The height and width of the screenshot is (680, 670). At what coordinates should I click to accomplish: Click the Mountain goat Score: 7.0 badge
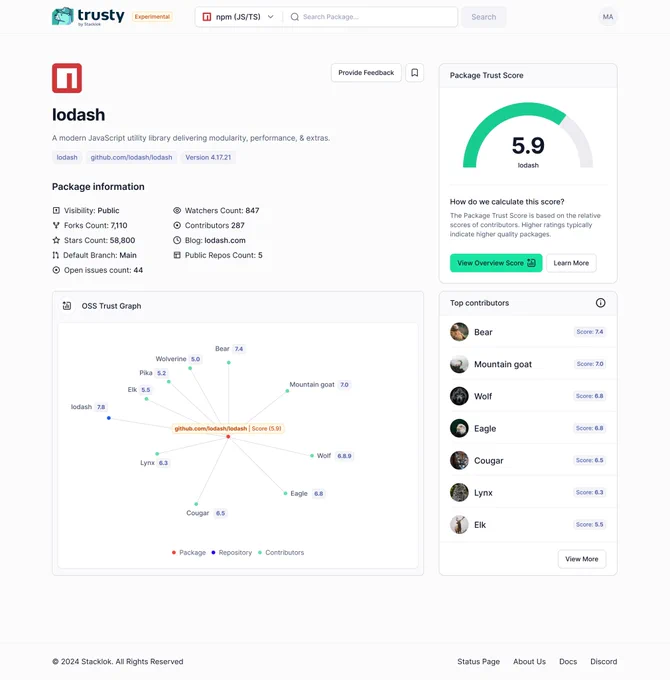[590, 364]
